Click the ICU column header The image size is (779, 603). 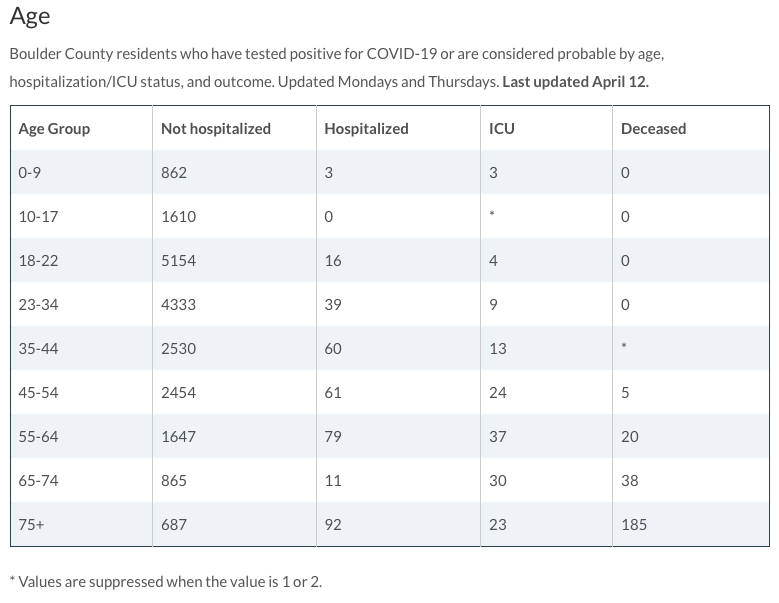tap(502, 129)
